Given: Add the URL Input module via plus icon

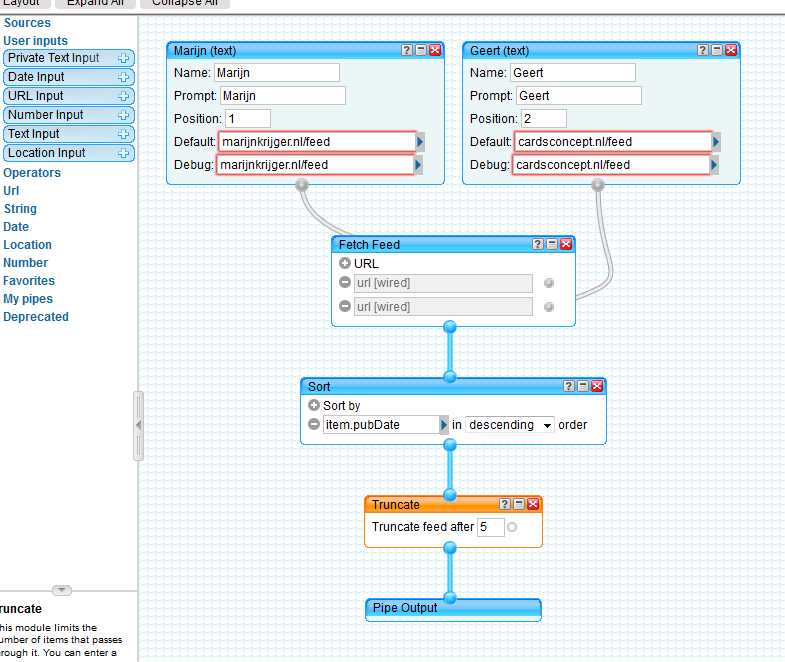Looking at the screenshot, I should point(123,96).
